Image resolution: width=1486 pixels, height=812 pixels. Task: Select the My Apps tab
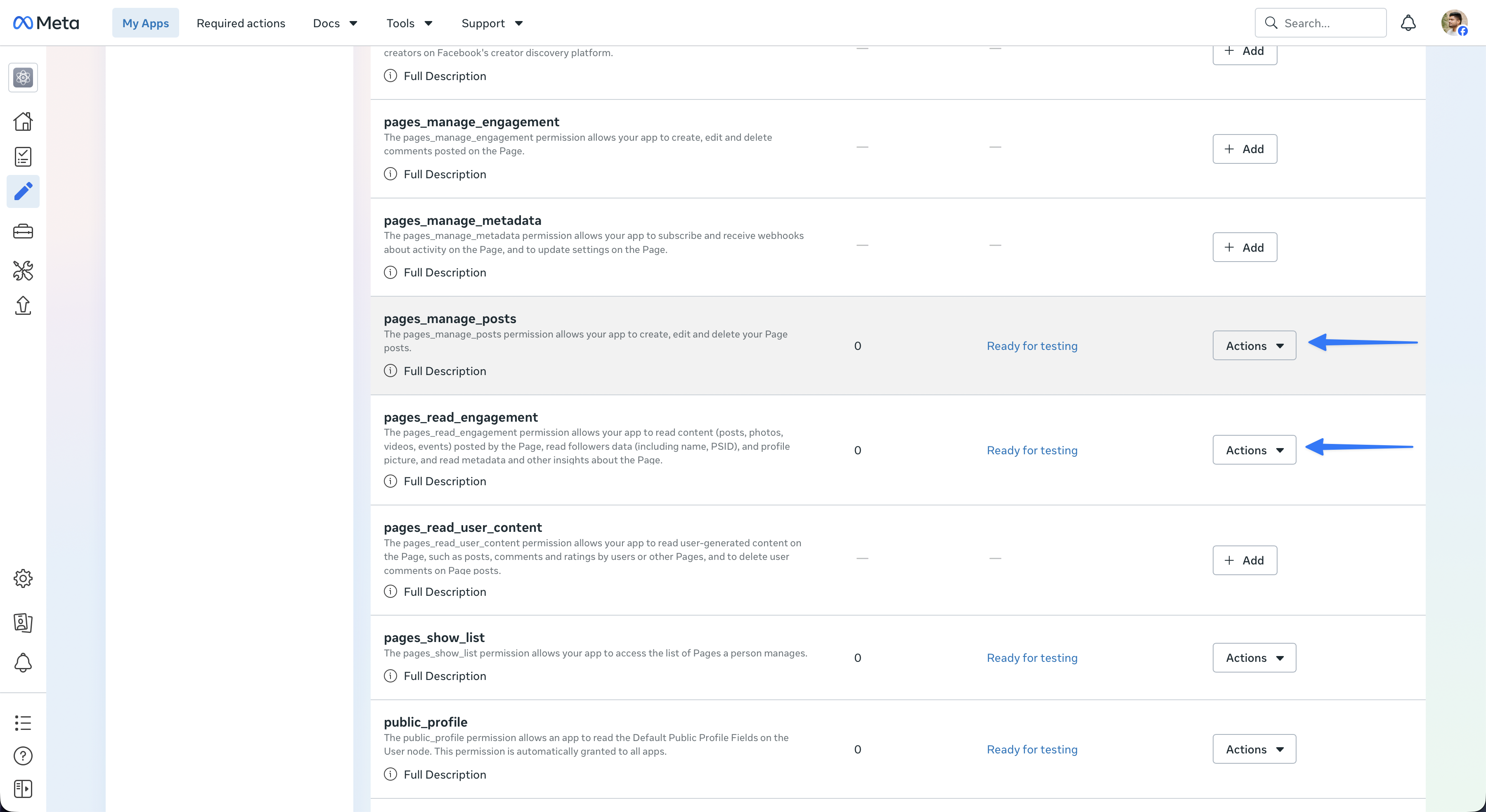145,23
